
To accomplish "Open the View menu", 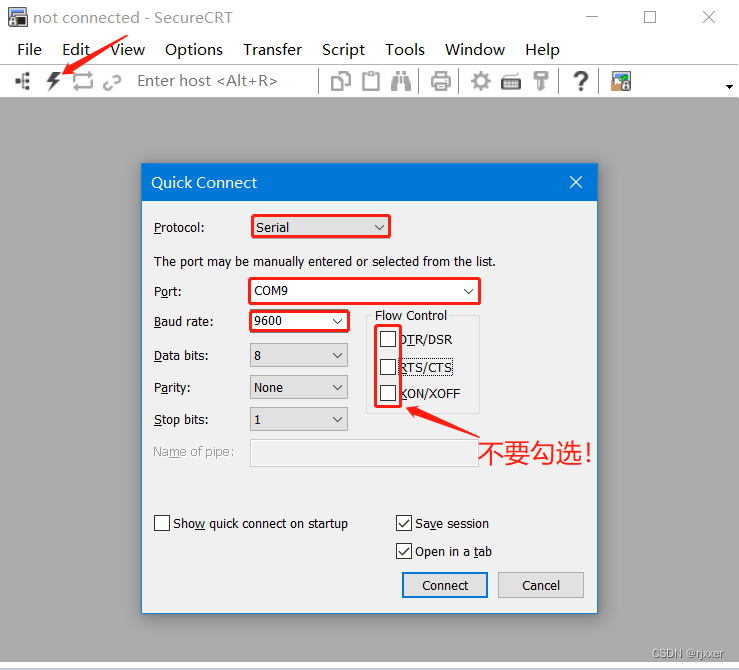I will coord(127,49).
